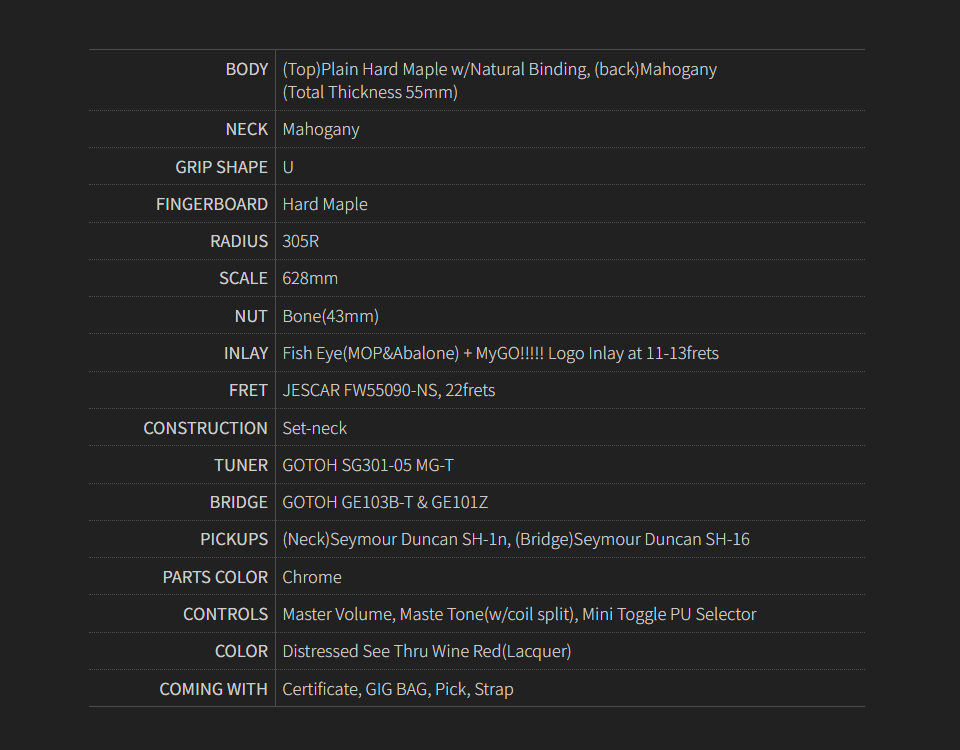960x750 pixels.
Task: Select the "Hard Maple" fingerboard value
Action: coord(325,204)
